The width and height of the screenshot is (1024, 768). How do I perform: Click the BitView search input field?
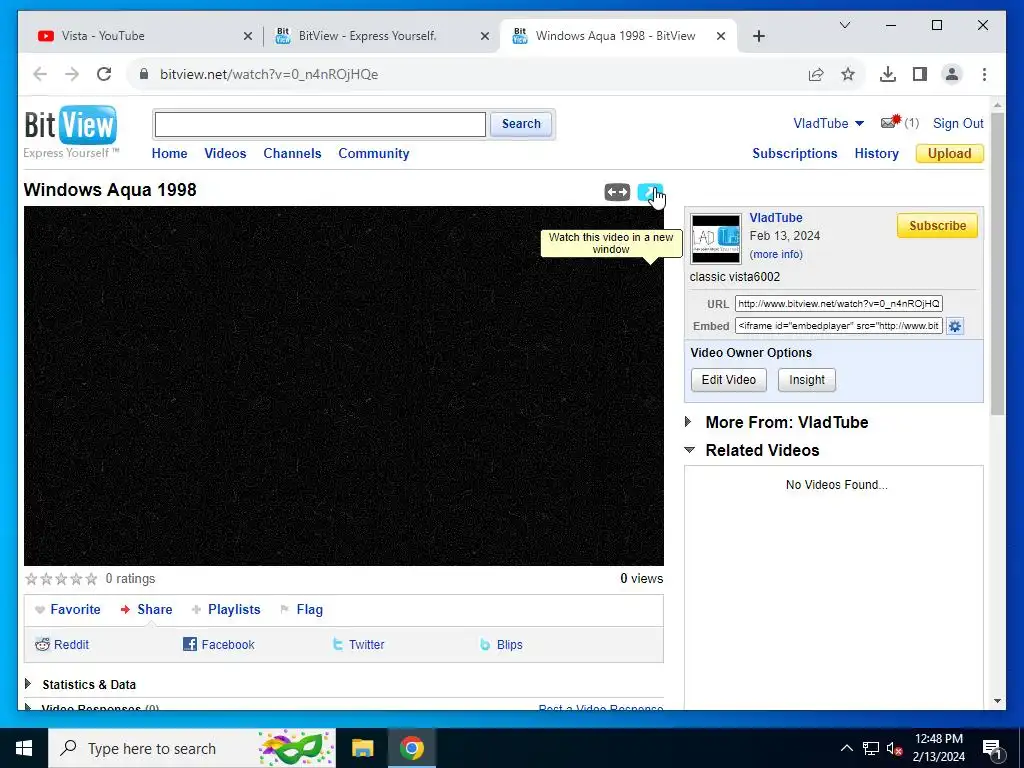[x=320, y=124]
